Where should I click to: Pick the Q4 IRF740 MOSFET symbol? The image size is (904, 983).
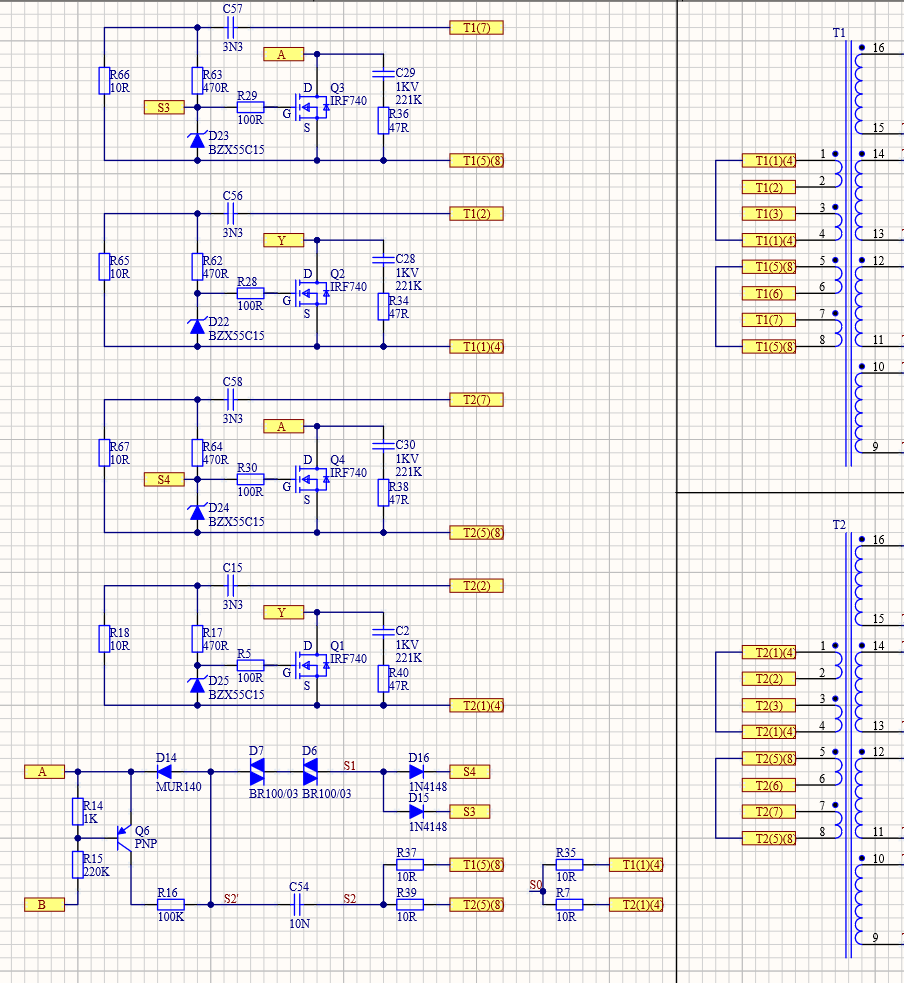(x=312, y=480)
